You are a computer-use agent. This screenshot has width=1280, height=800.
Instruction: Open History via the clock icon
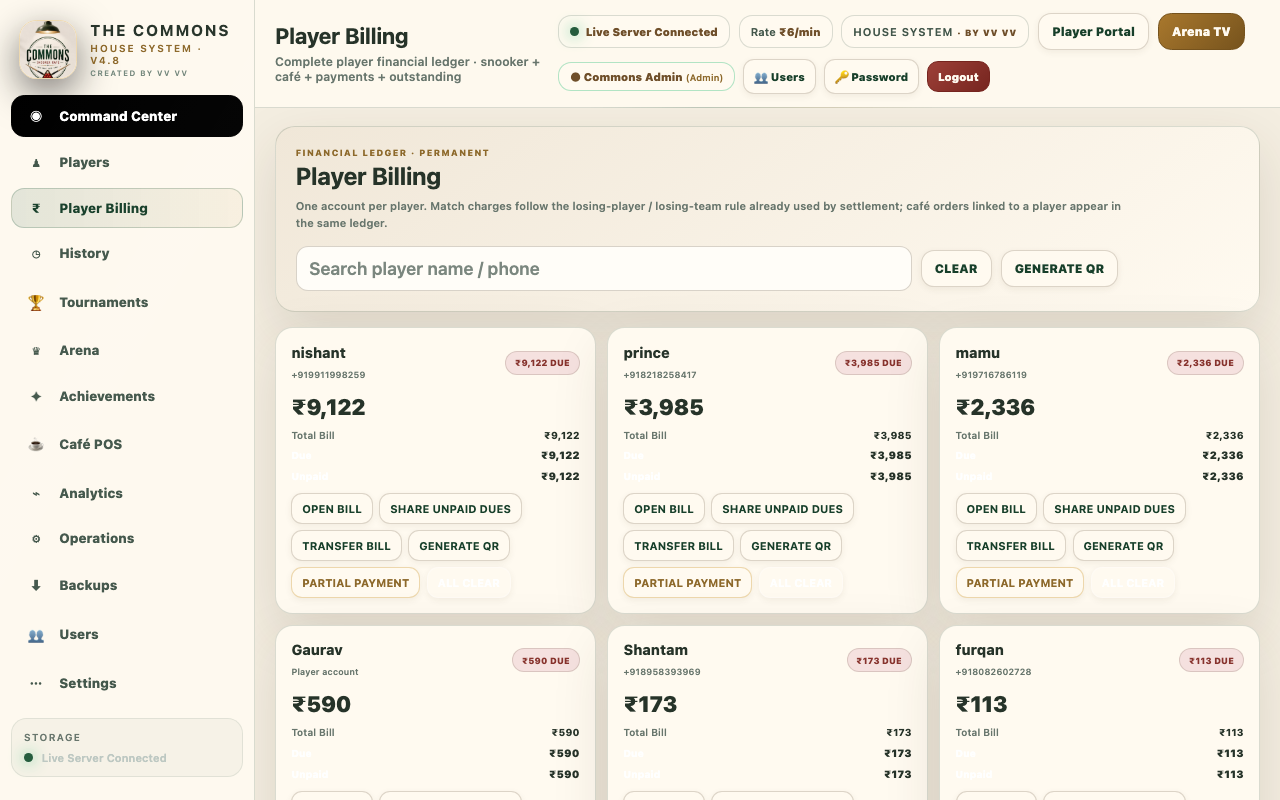coord(36,254)
